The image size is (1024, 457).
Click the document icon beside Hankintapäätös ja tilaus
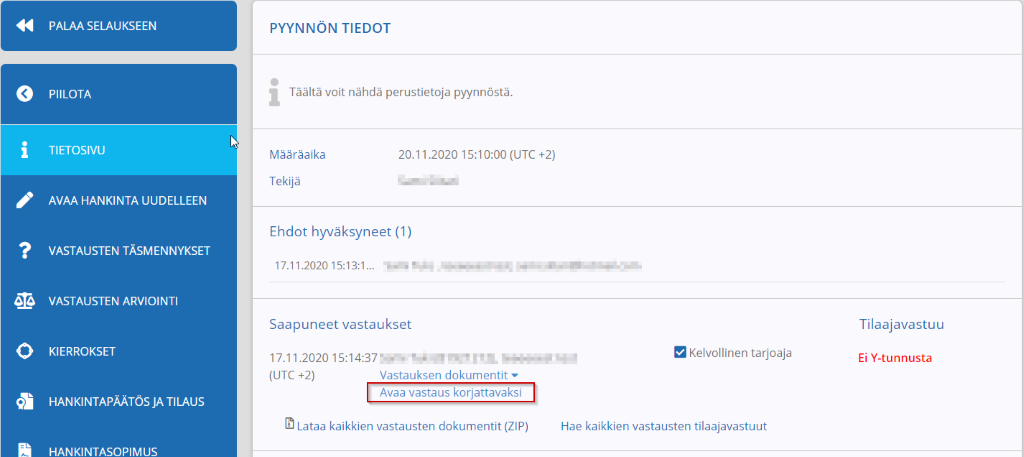[25, 402]
